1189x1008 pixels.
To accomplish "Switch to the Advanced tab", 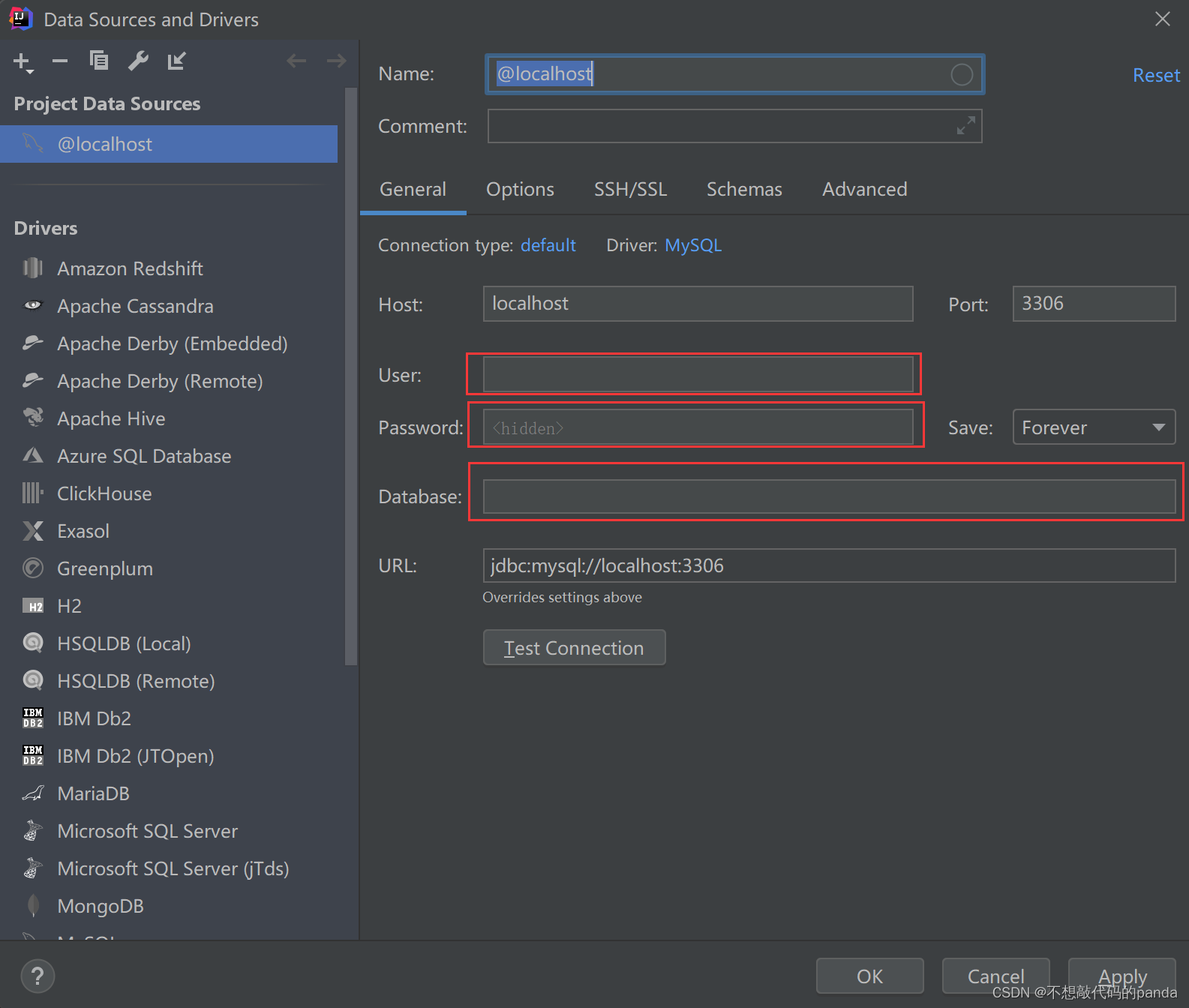I will point(864,189).
